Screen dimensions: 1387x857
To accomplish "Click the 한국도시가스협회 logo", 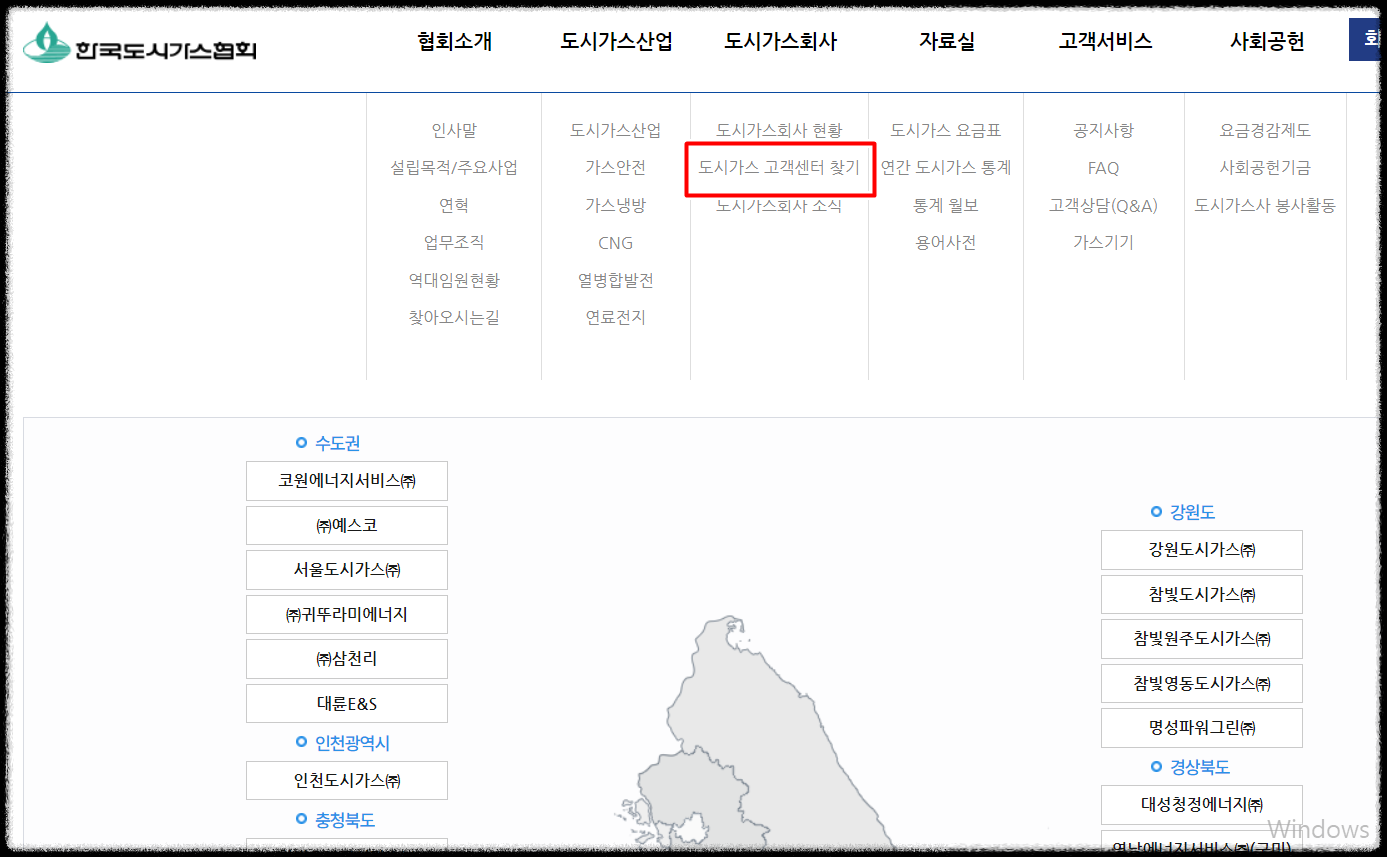I will tap(141, 44).
